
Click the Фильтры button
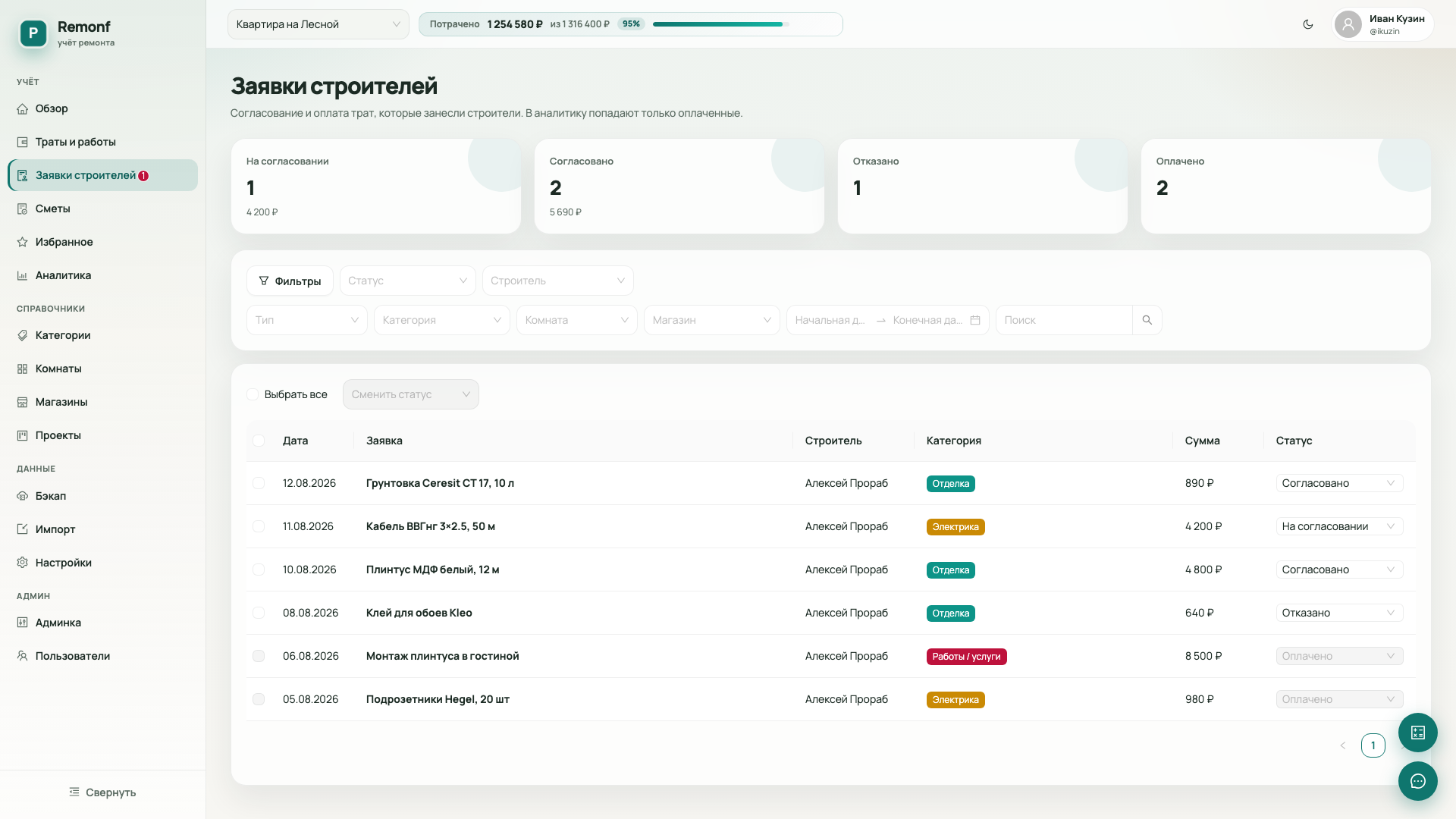[290, 281]
